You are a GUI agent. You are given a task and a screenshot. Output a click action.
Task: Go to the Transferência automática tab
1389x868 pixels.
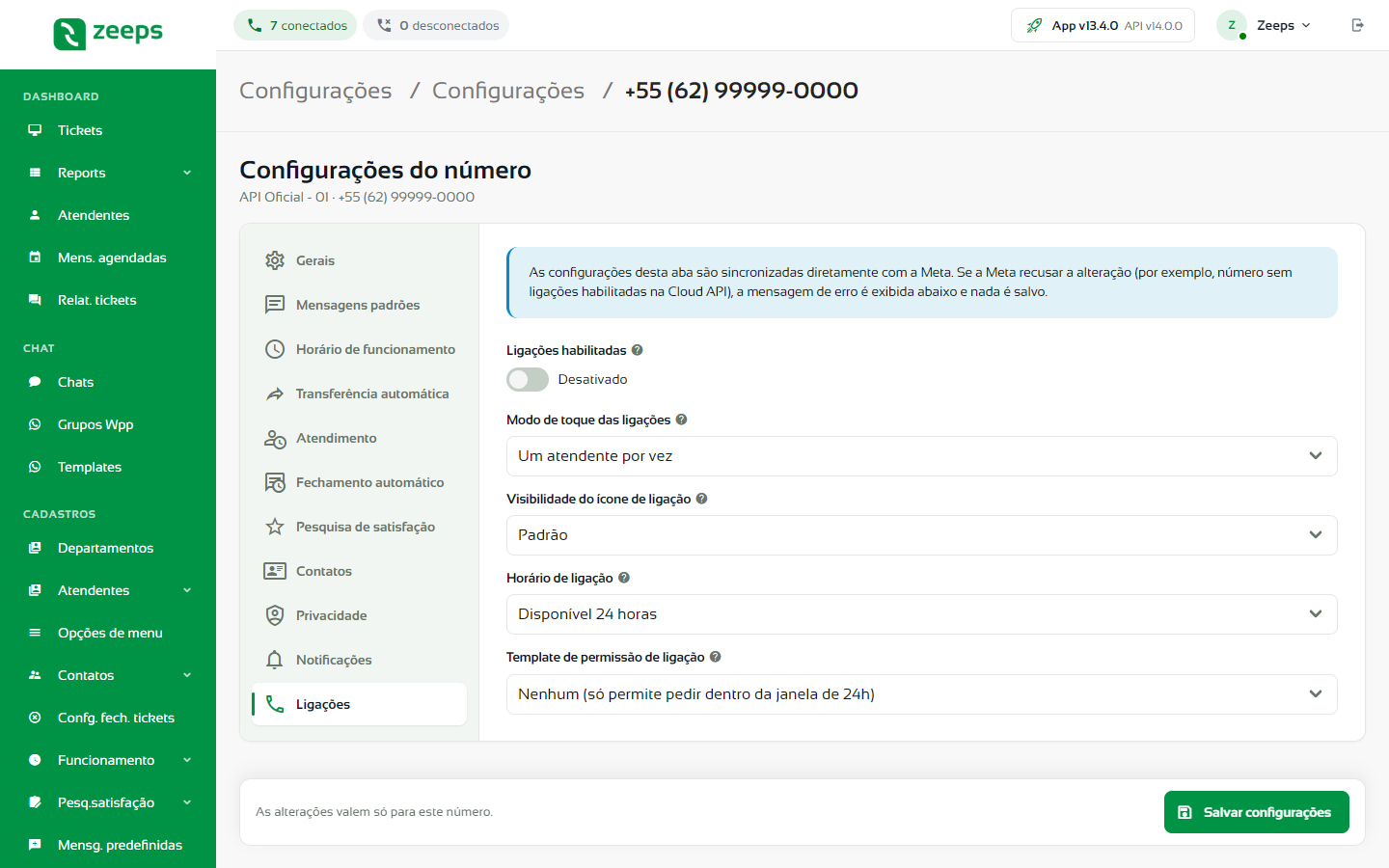pos(359,393)
